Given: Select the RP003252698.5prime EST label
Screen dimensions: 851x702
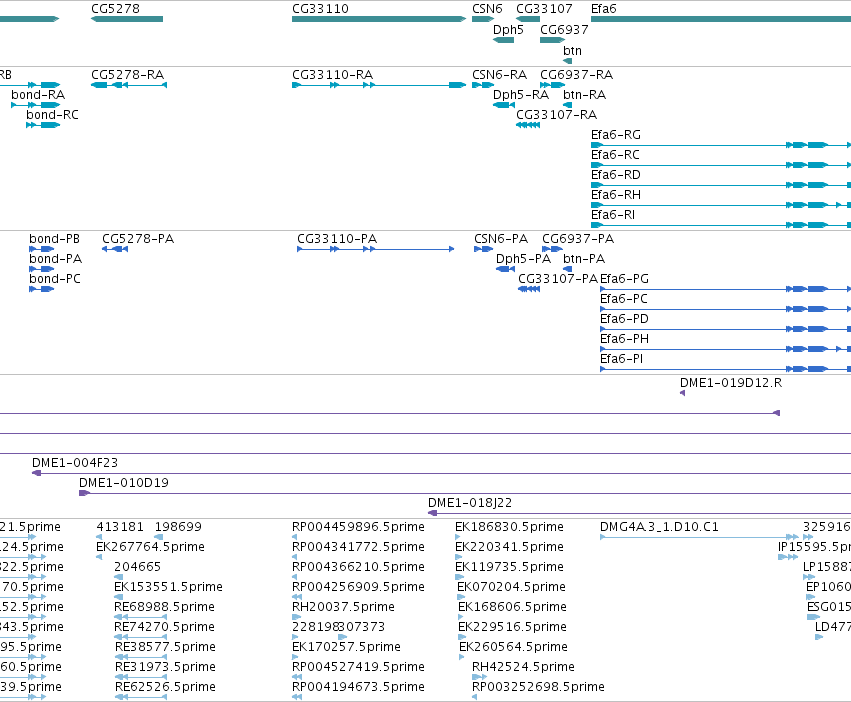Looking at the screenshot, I should click(538, 687).
